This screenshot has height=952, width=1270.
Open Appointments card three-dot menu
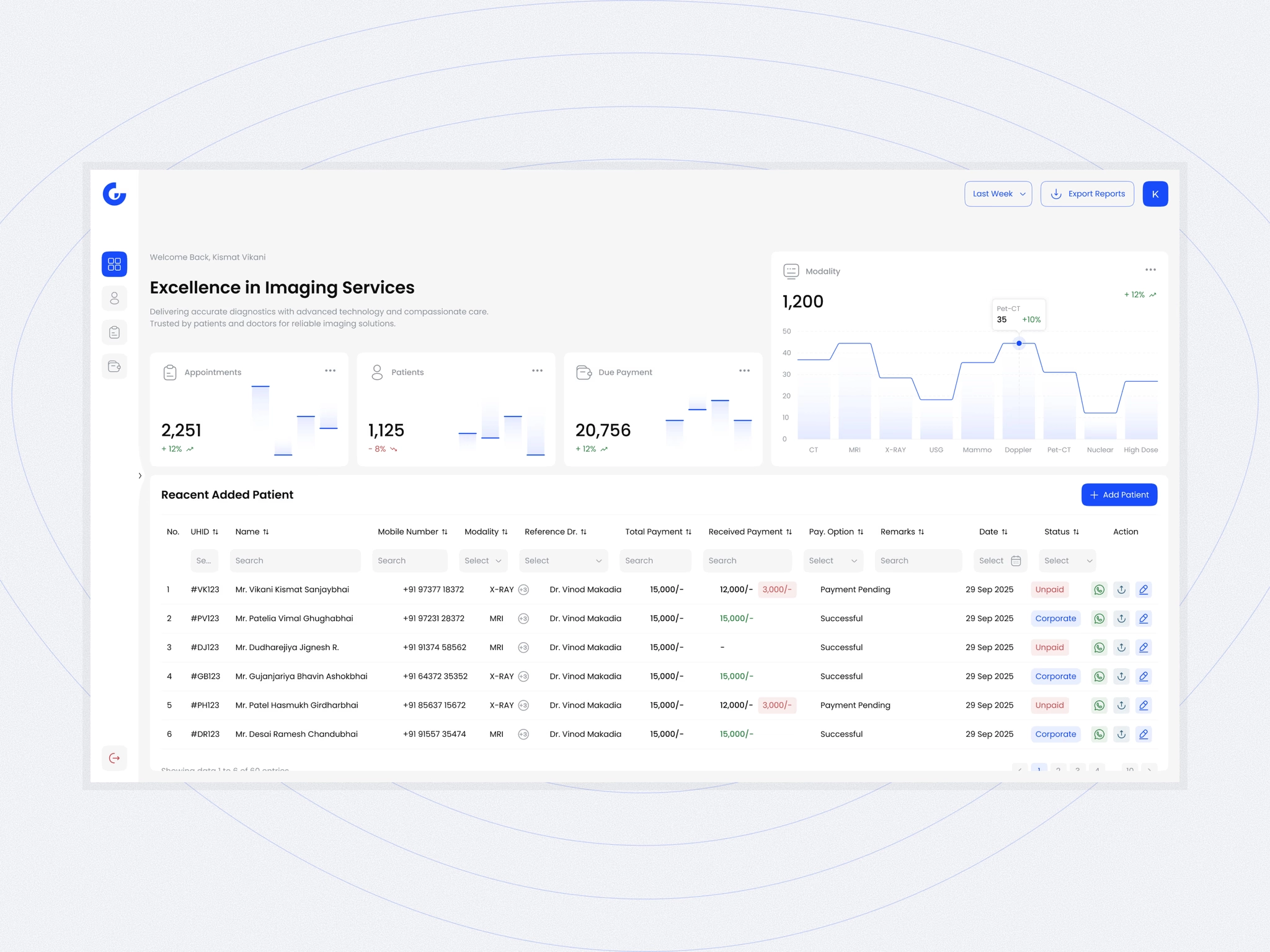pyautogui.click(x=330, y=371)
